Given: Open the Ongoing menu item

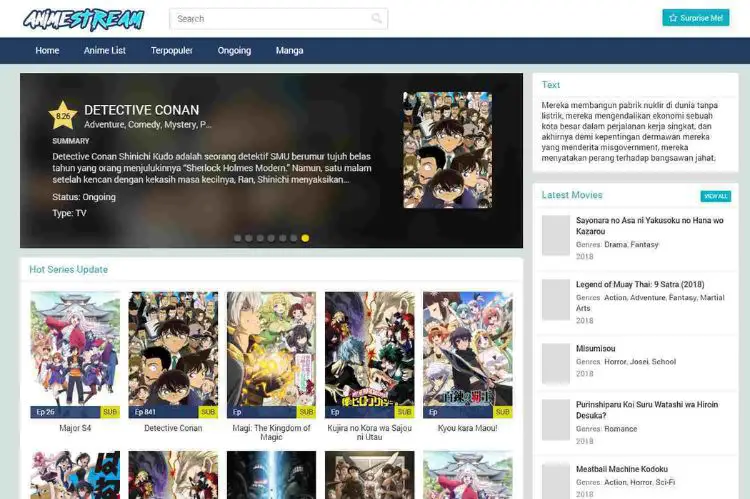Looking at the screenshot, I should coord(234,50).
